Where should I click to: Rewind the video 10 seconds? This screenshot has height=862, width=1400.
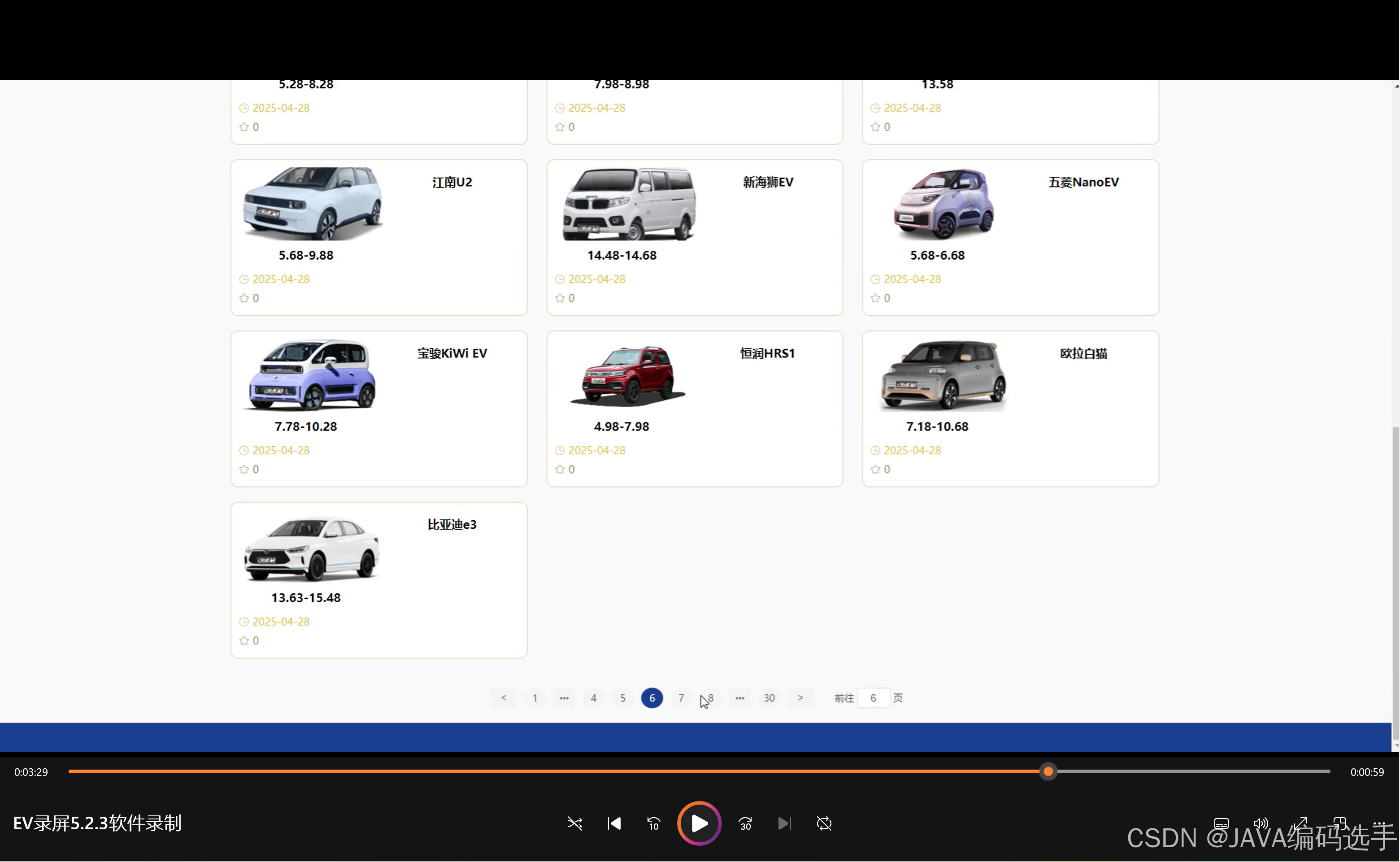point(653,824)
